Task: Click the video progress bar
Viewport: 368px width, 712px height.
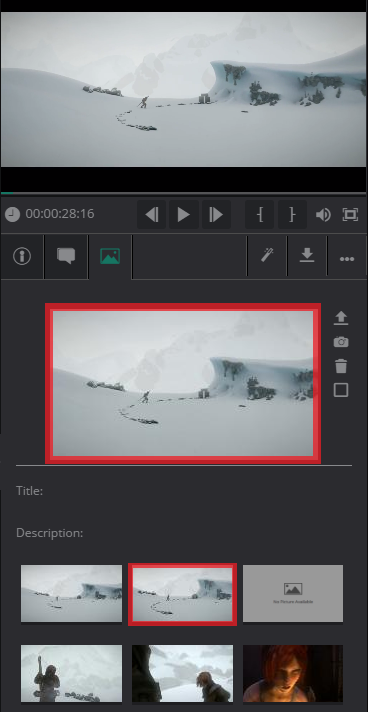Action: (x=184, y=193)
